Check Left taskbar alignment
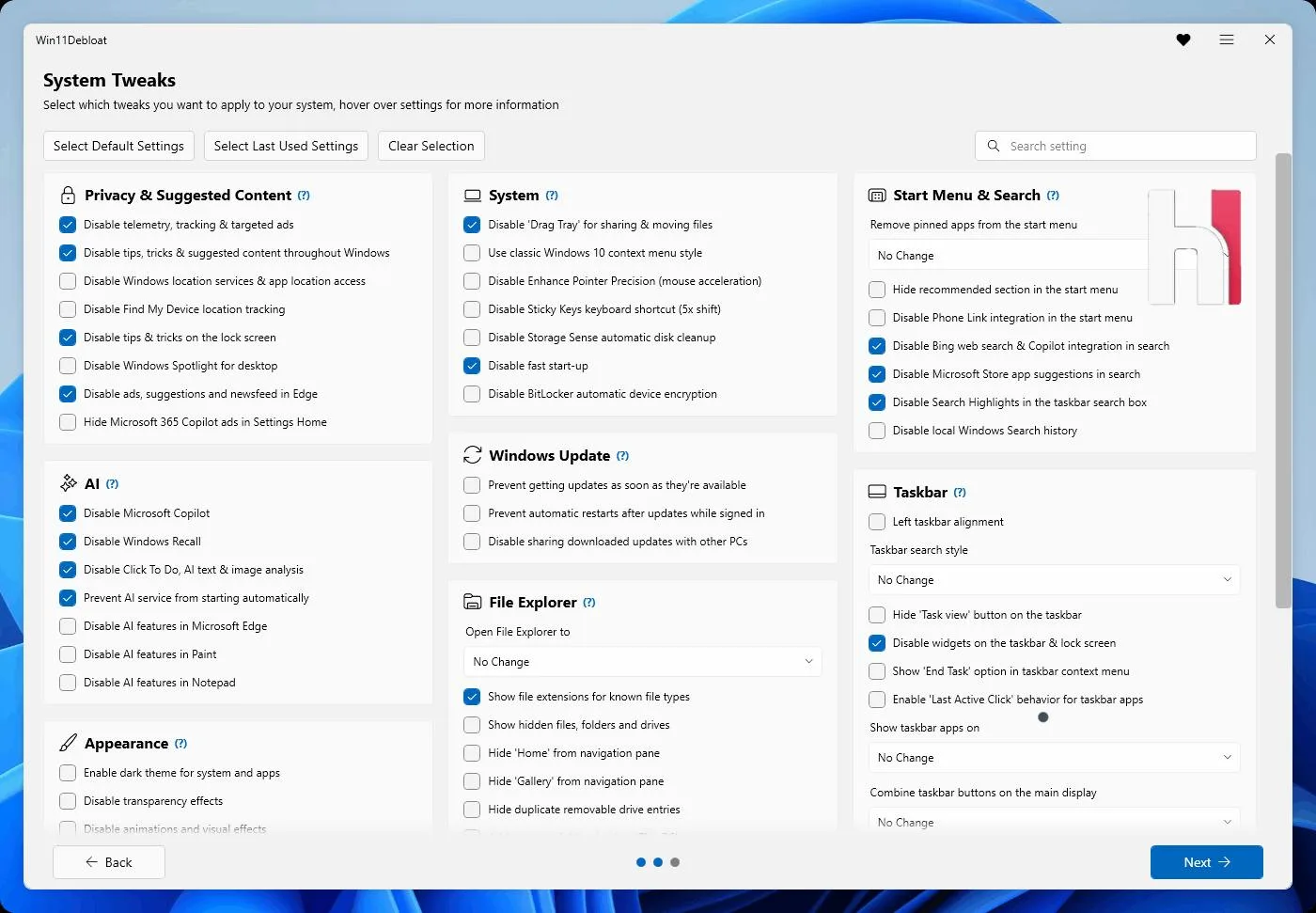 click(x=877, y=522)
